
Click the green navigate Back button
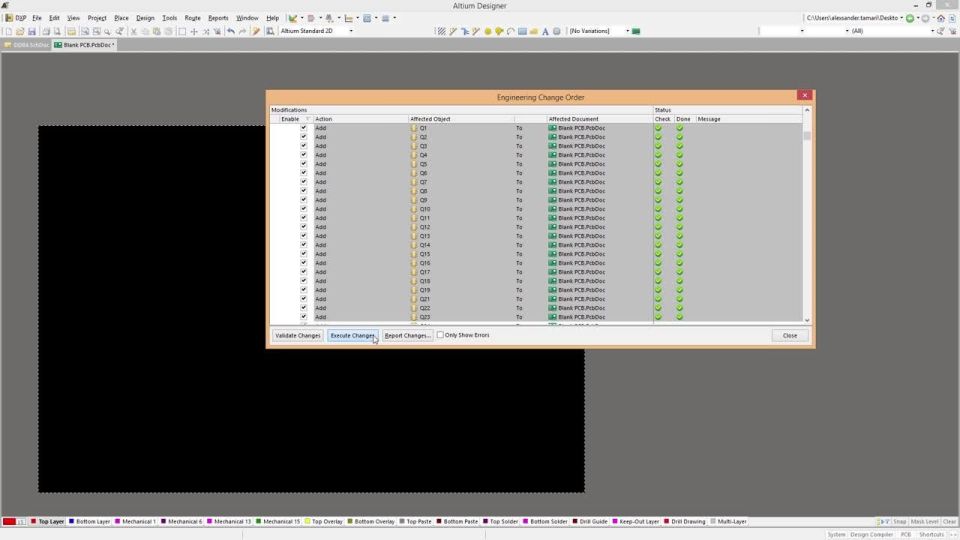point(910,18)
